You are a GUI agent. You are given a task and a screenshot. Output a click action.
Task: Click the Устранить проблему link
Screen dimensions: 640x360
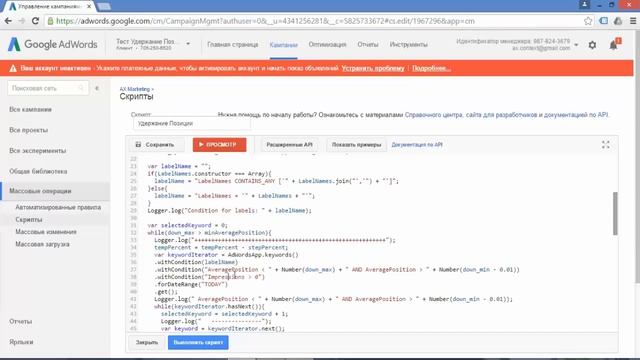[373, 68]
